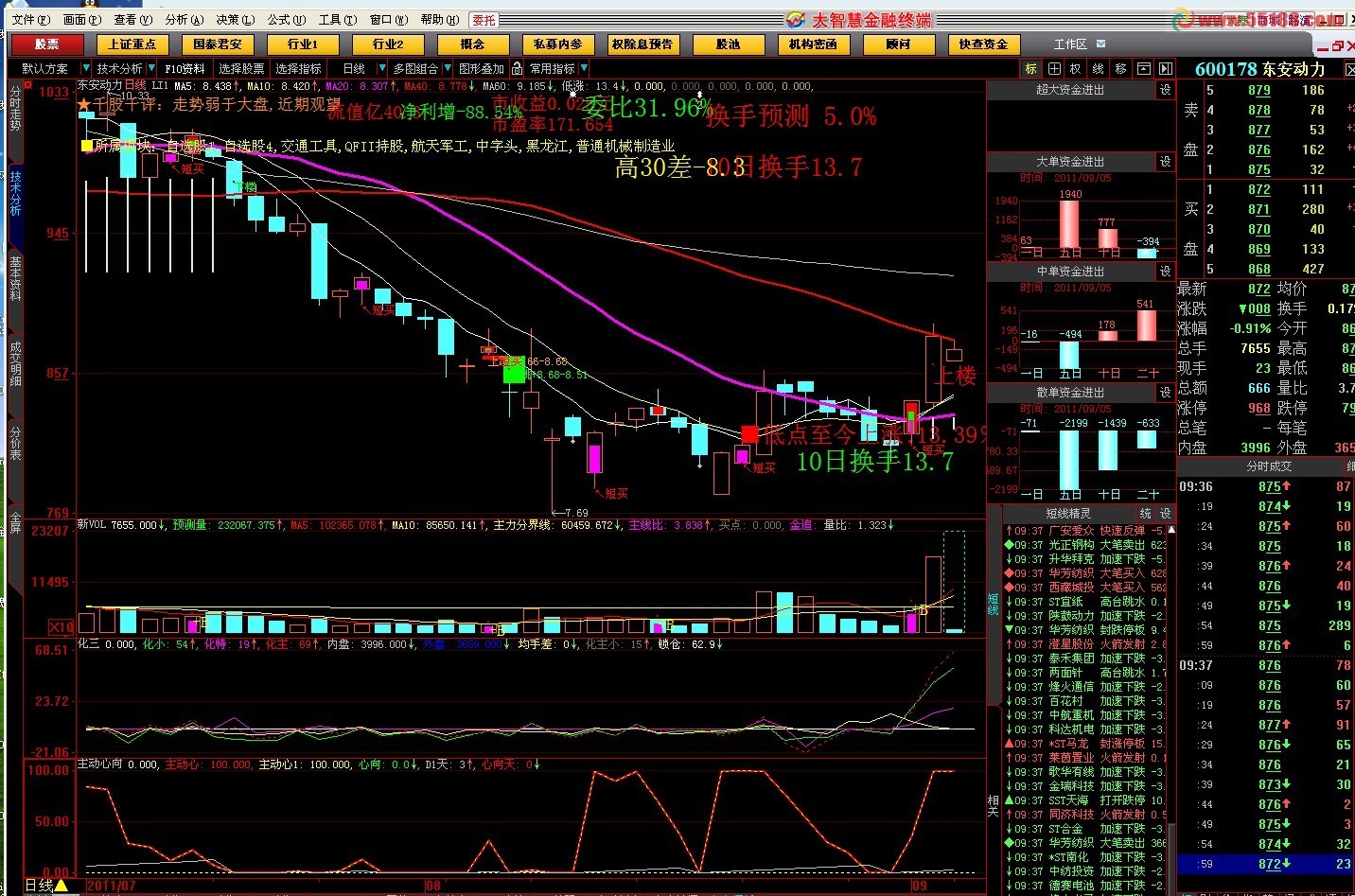The height and width of the screenshot is (896, 1355).
Task: Expand the 日线 period dropdown arrow
Action: point(381,69)
